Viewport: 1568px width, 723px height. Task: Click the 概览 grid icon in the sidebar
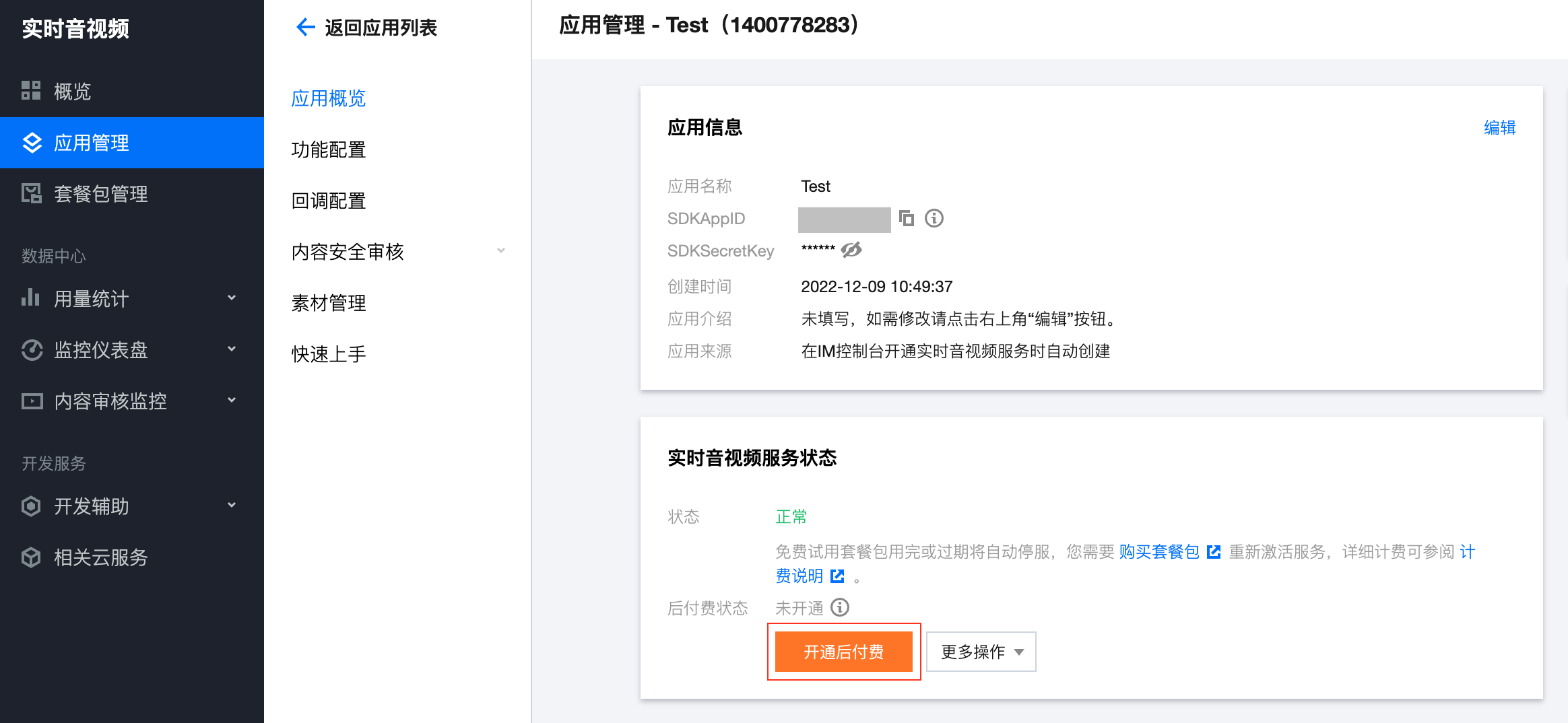(31, 91)
